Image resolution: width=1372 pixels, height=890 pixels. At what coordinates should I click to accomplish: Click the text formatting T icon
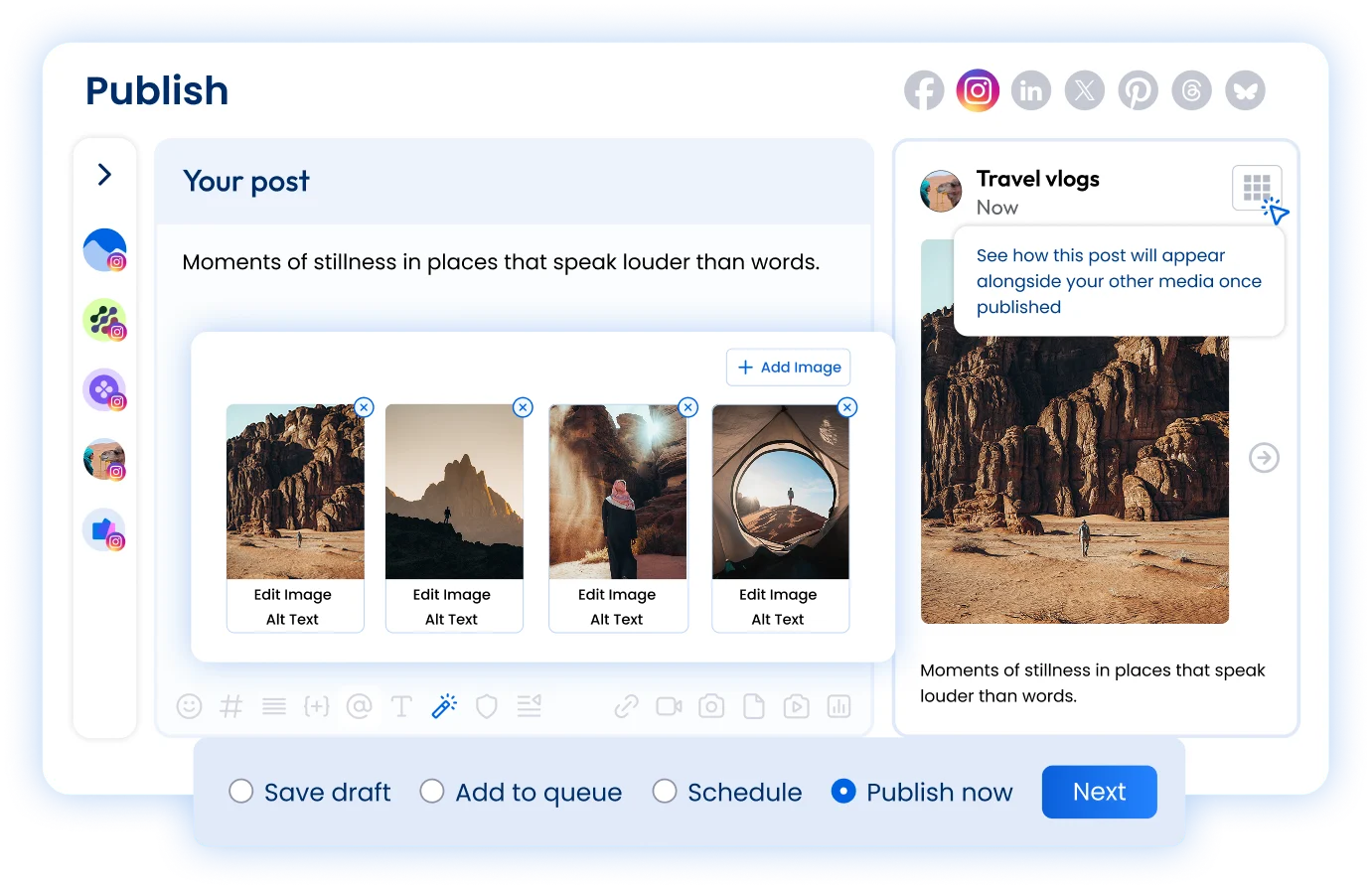[x=401, y=705]
